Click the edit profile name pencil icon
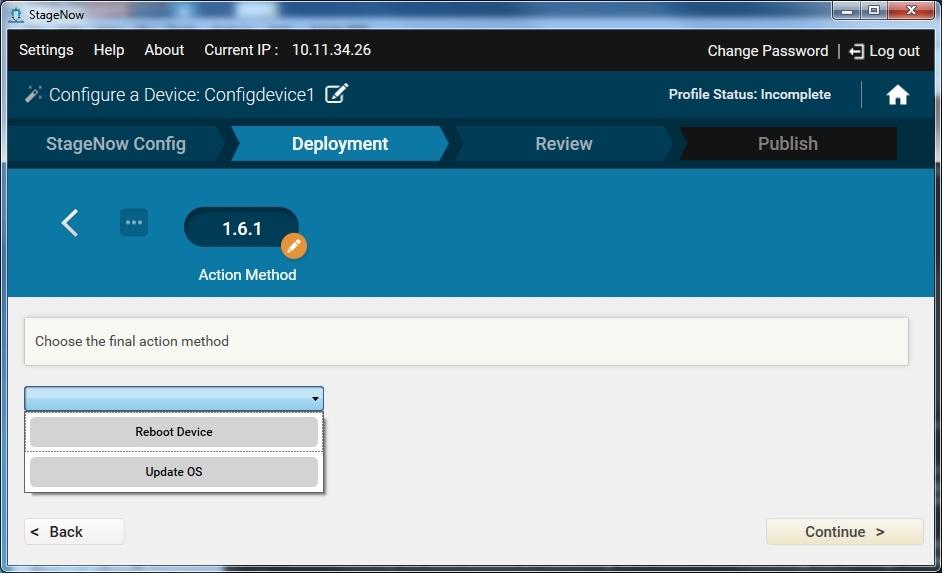 337,94
